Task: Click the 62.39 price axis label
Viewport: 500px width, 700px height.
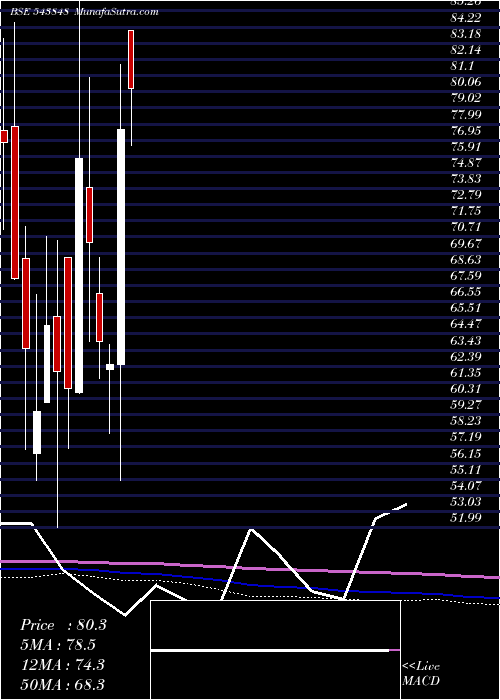Action: click(467, 356)
